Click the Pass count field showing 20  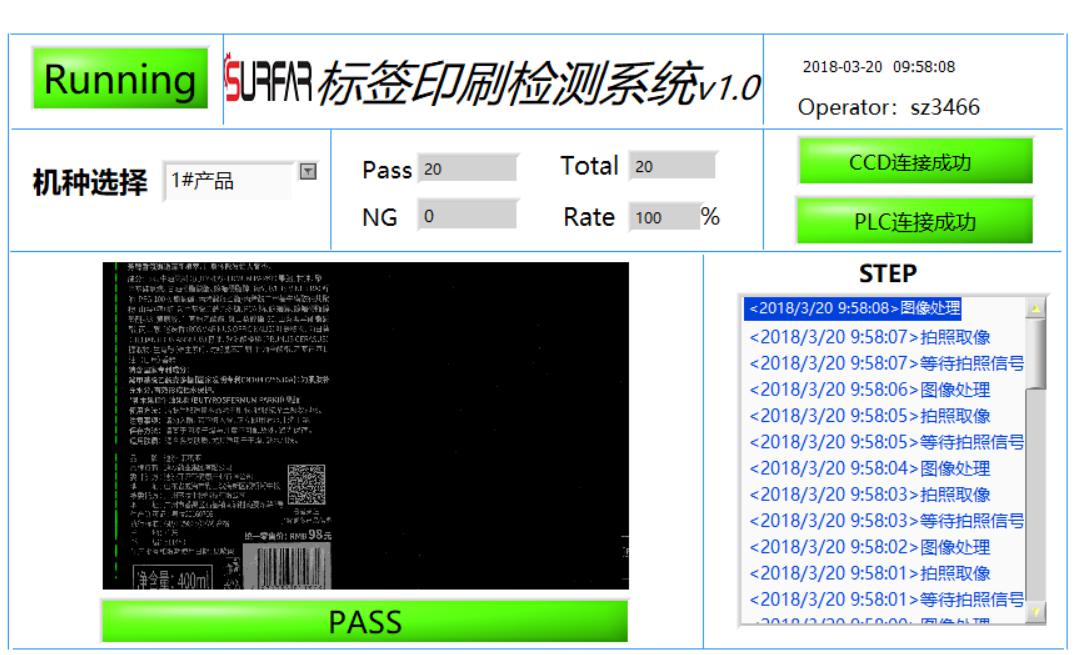pos(467,168)
